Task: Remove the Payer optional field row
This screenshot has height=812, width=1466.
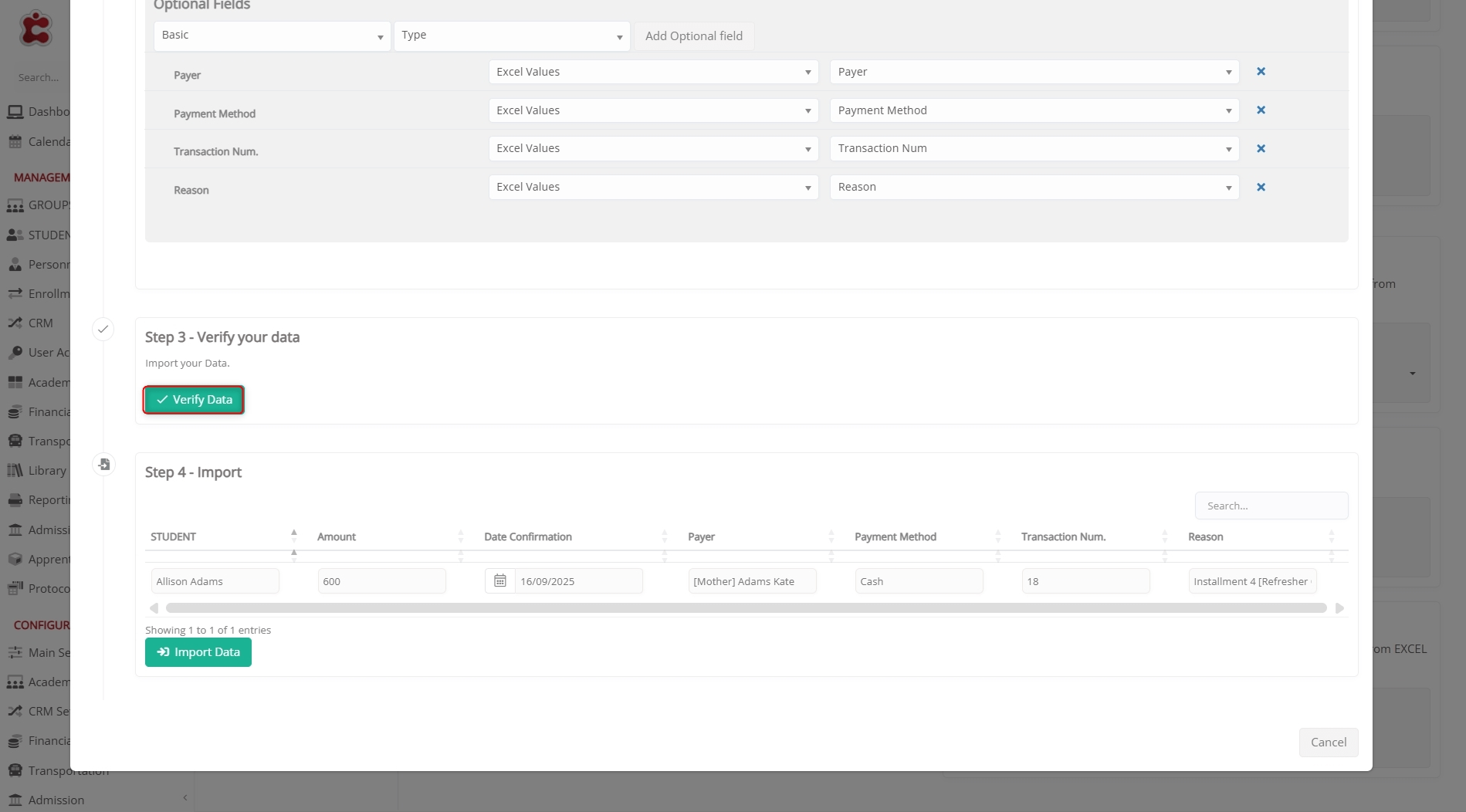Action: click(1261, 72)
